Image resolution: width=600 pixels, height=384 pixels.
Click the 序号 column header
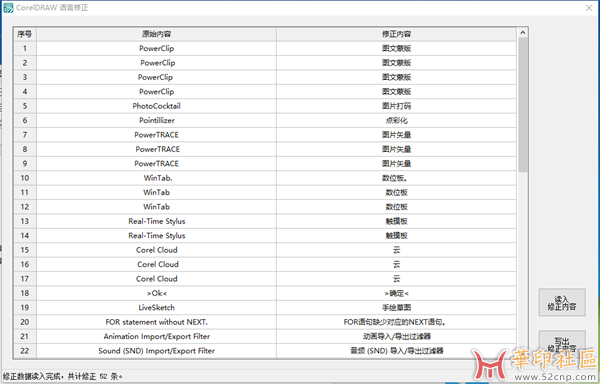pyautogui.click(x=25, y=34)
